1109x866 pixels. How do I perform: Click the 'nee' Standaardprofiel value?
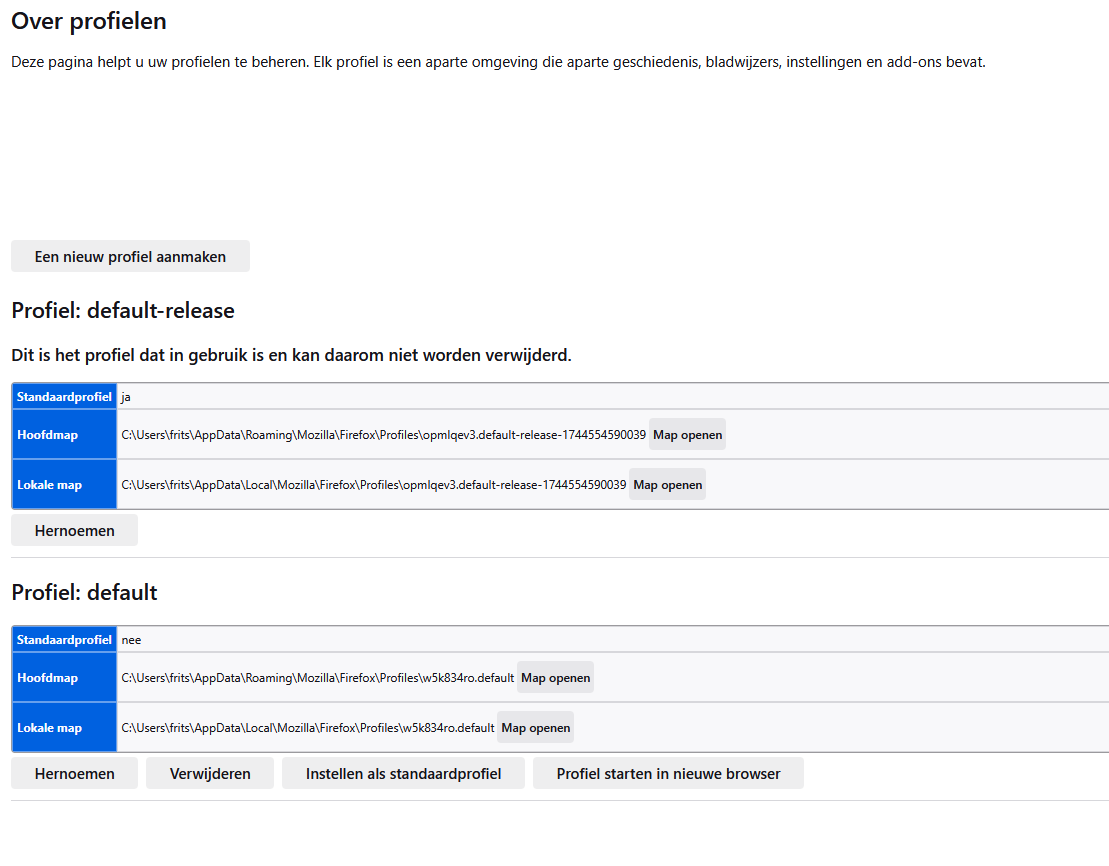click(131, 640)
